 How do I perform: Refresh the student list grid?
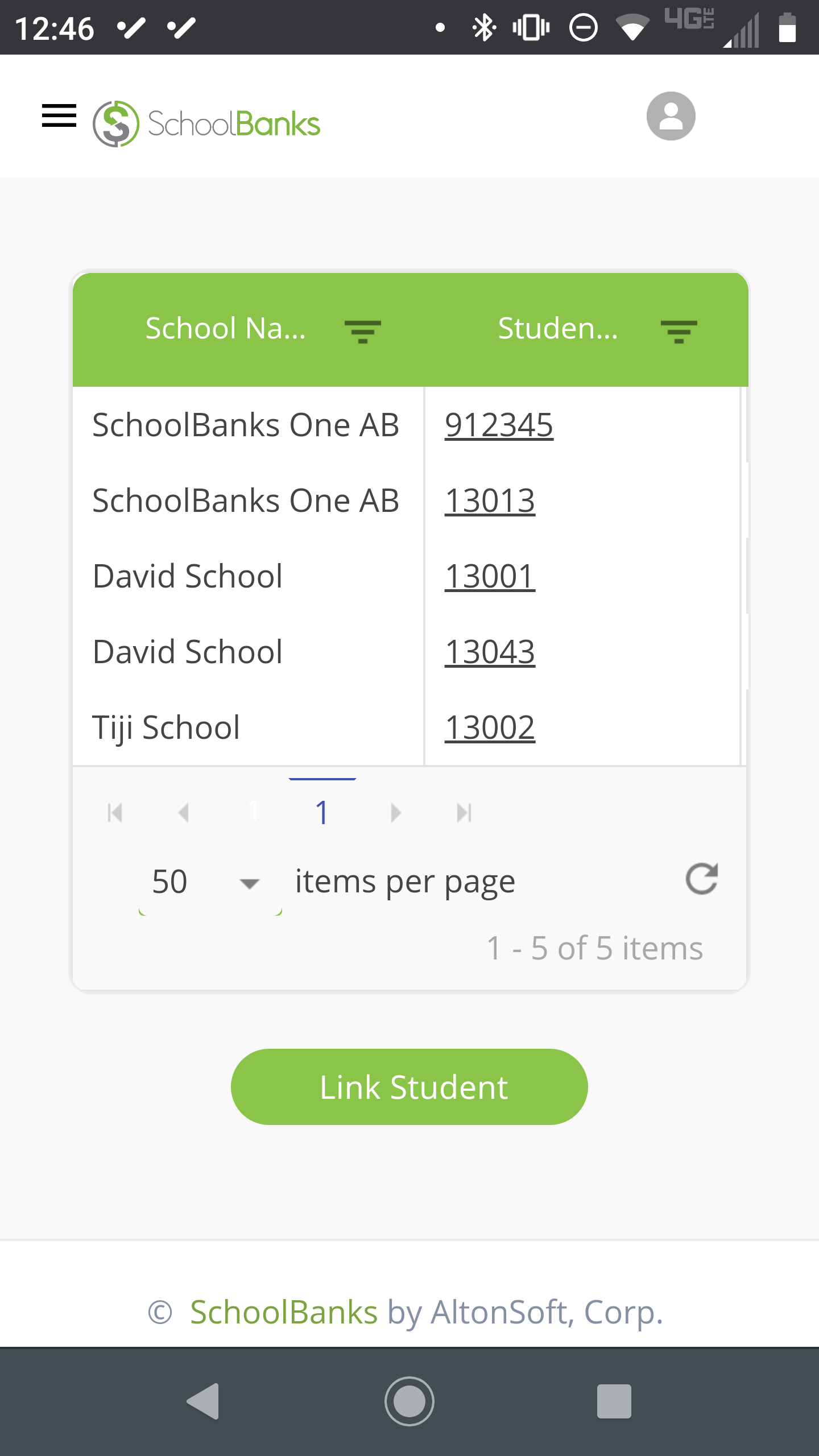tap(702, 880)
